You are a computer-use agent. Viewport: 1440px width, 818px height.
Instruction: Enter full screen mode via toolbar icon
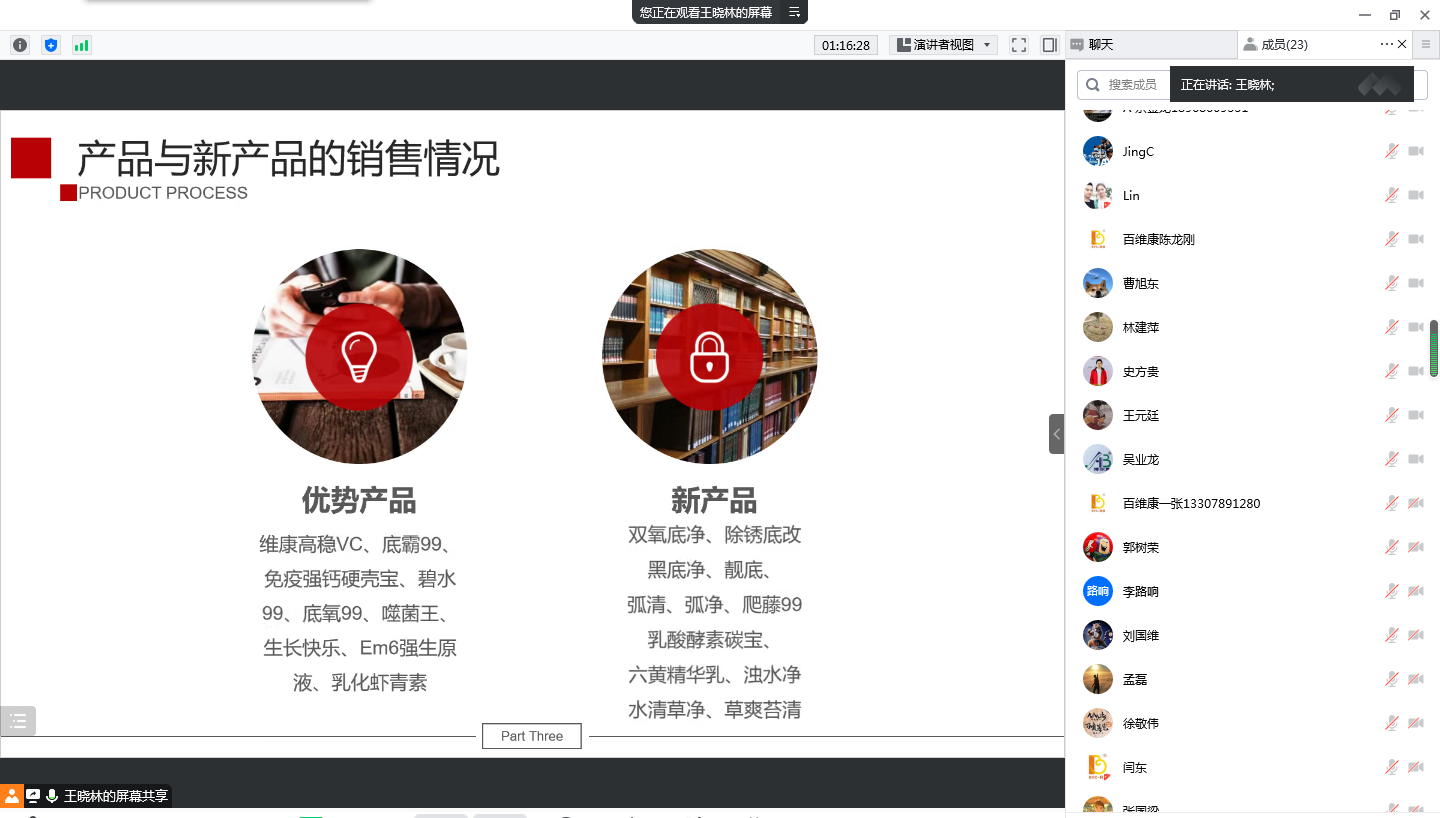1019,45
